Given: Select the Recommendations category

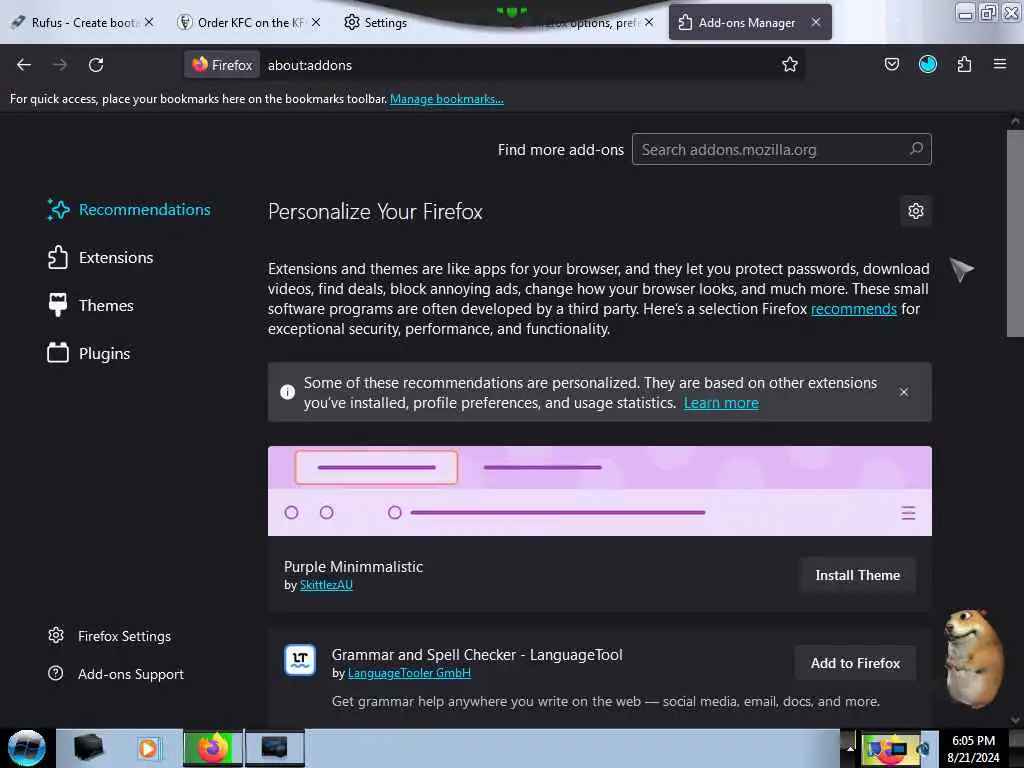Looking at the screenshot, I should (144, 210).
